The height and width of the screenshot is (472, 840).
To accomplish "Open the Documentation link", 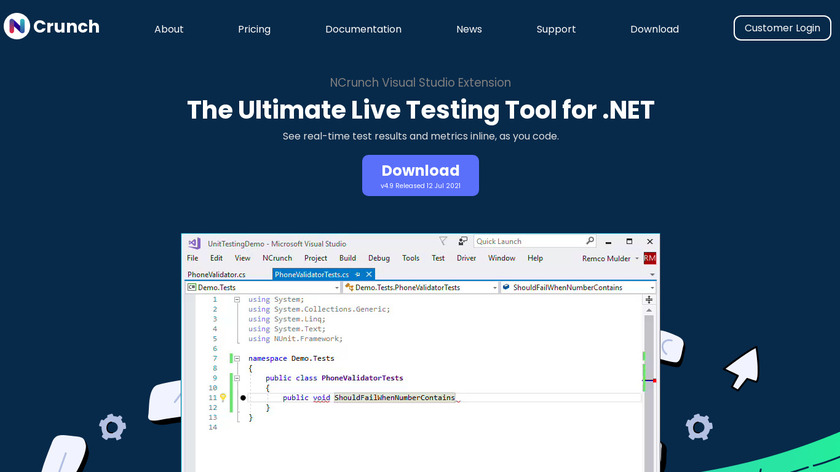I will (x=363, y=29).
